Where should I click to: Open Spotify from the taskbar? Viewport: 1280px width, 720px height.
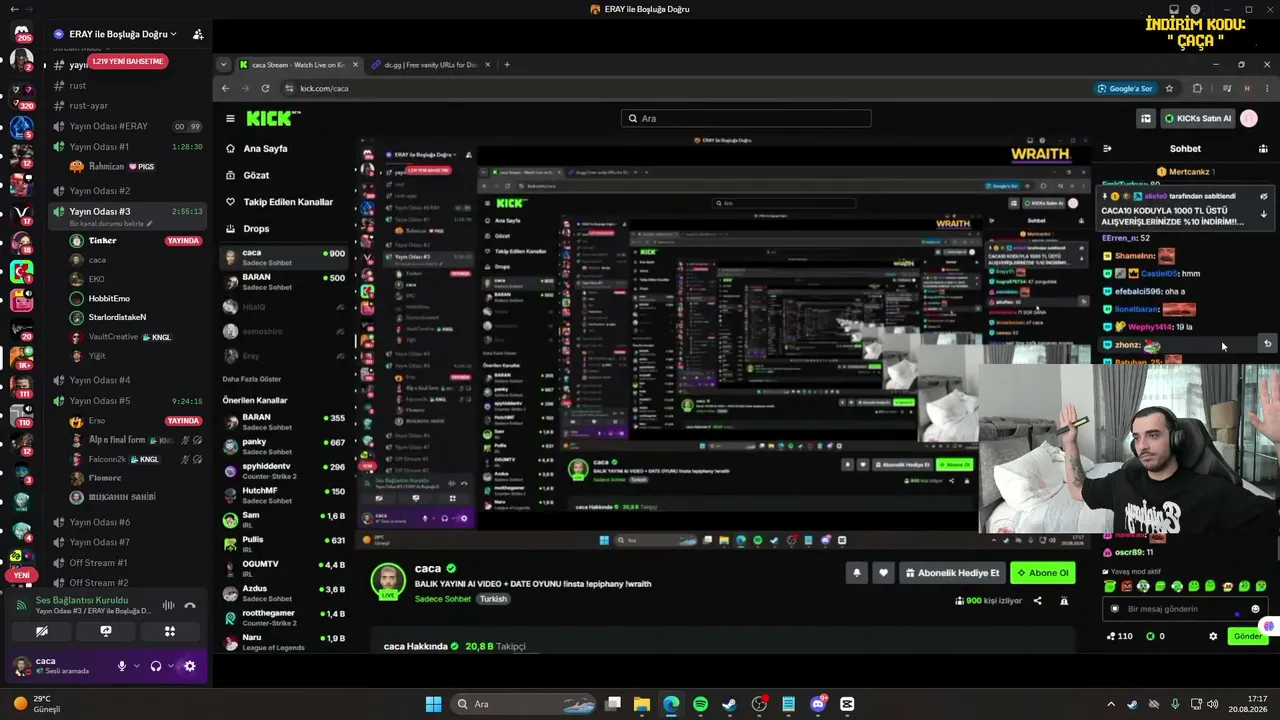700,704
